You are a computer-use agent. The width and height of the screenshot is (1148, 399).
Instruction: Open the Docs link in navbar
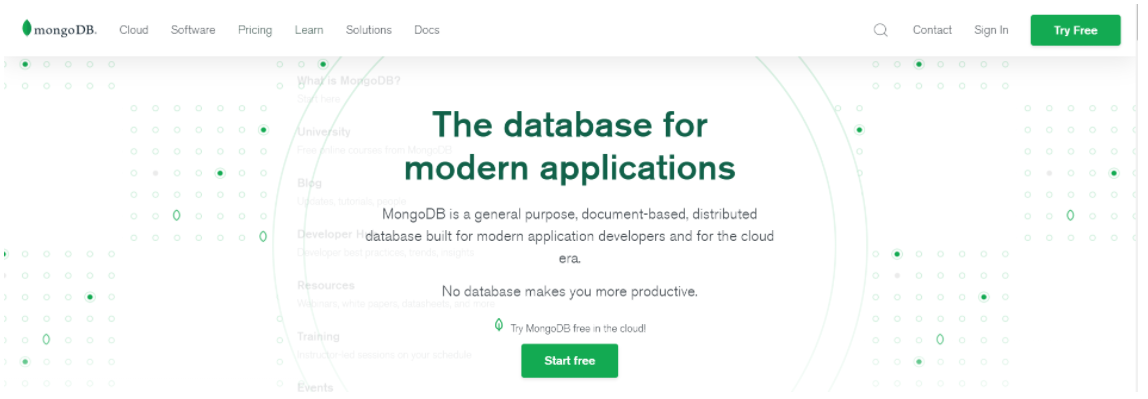click(427, 30)
